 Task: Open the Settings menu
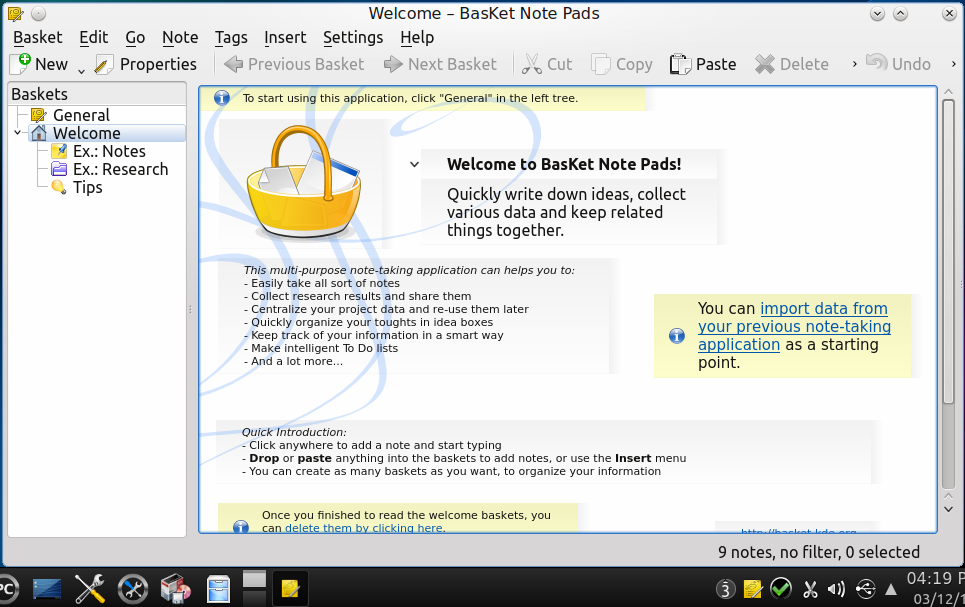(x=353, y=38)
